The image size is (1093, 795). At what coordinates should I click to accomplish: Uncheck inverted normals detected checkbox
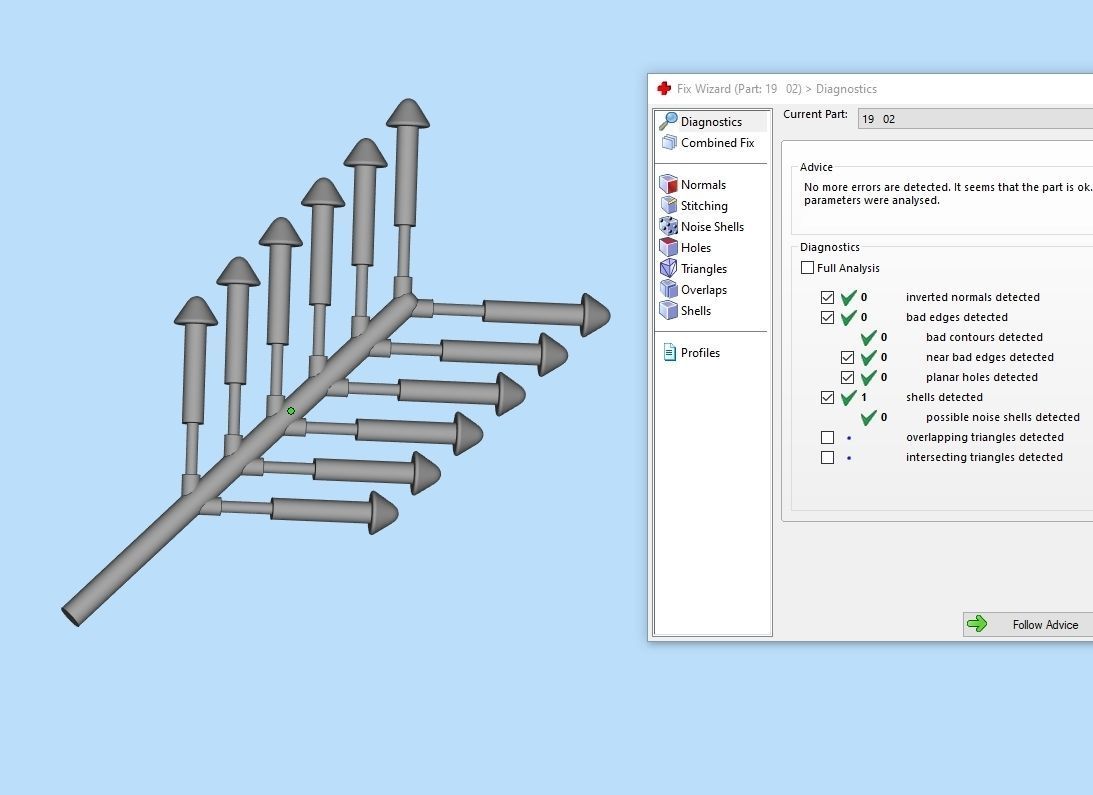pyautogui.click(x=827, y=297)
